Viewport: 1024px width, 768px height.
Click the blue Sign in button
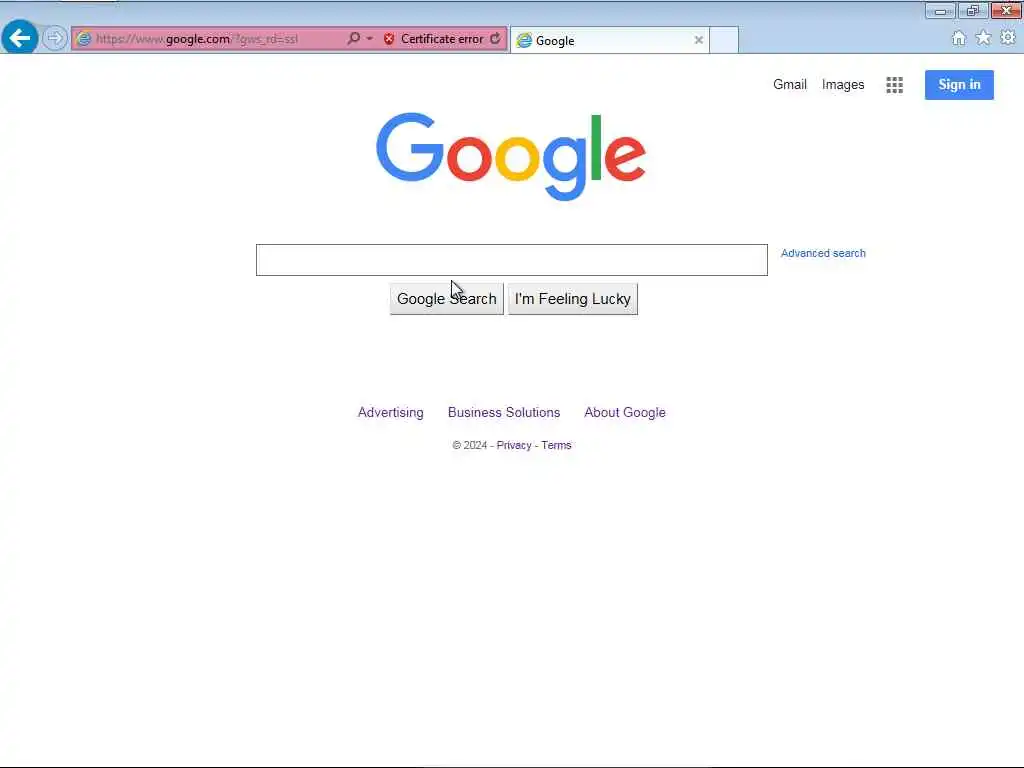coord(959,85)
